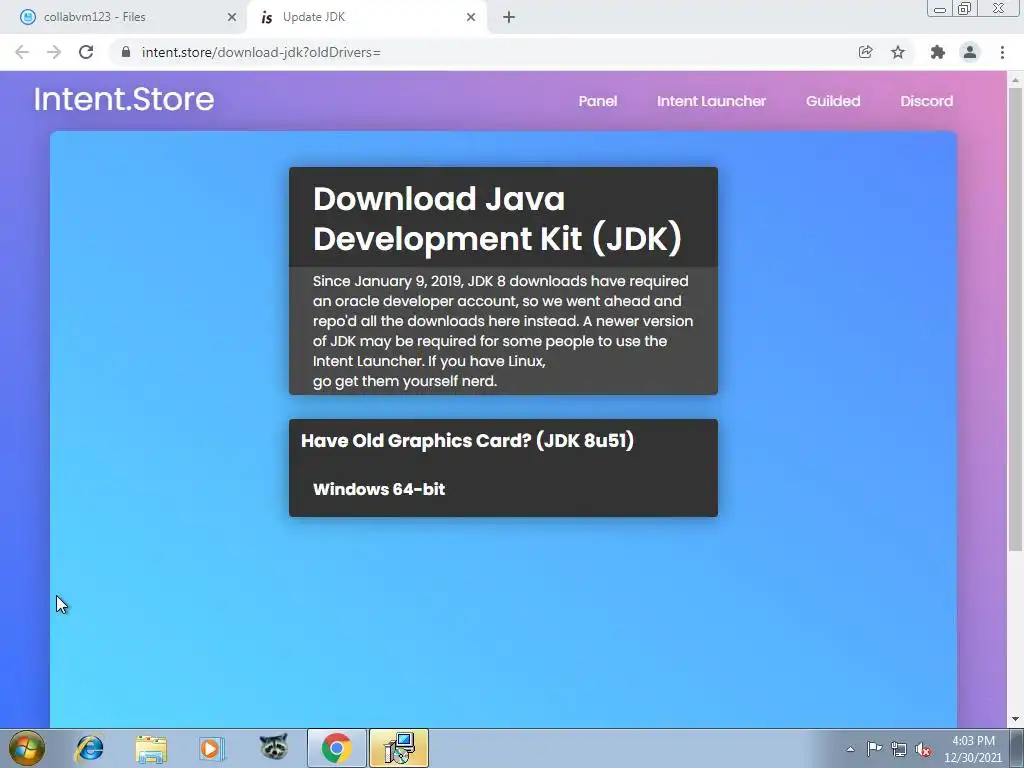Screen dimensions: 1024x768
Task: Click the padlock site info icon
Action: (126, 52)
